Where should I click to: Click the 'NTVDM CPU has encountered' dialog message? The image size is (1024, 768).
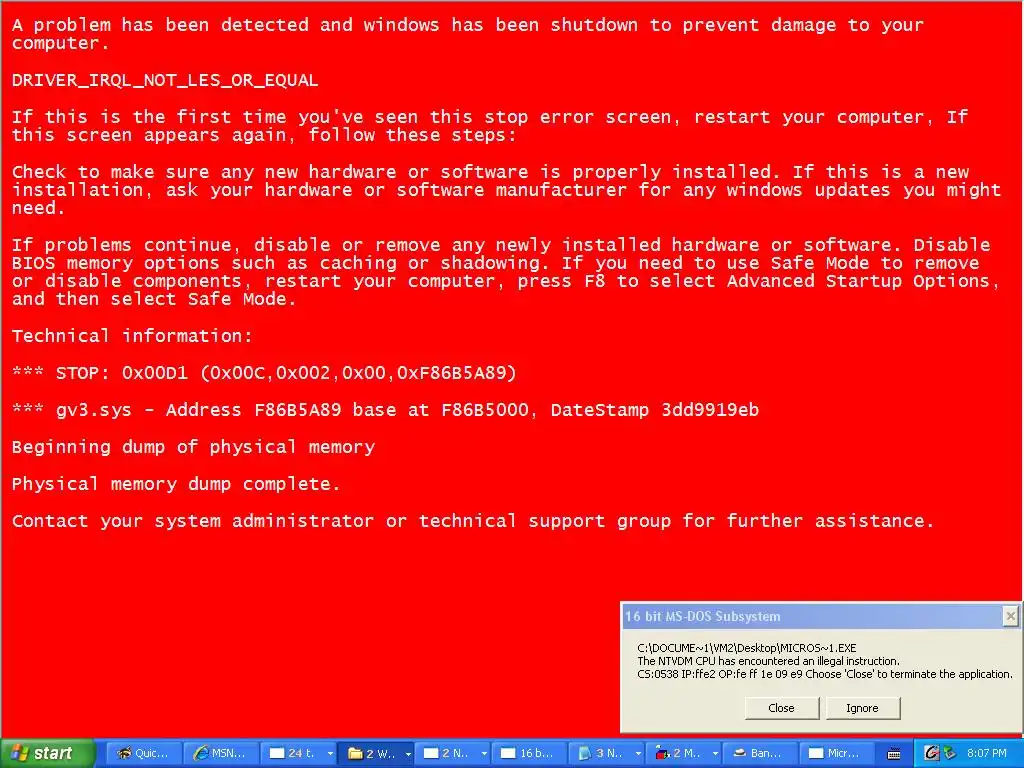769,661
